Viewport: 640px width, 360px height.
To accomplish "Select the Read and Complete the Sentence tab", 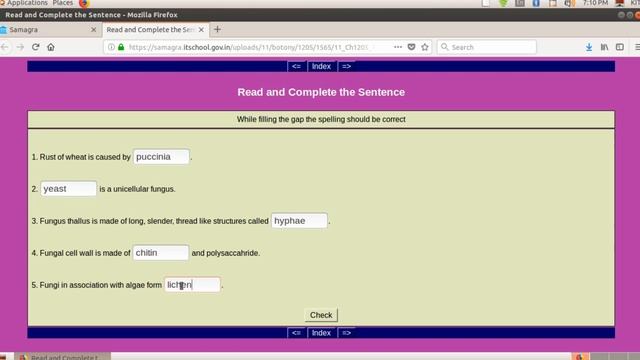I will coord(156,30).
